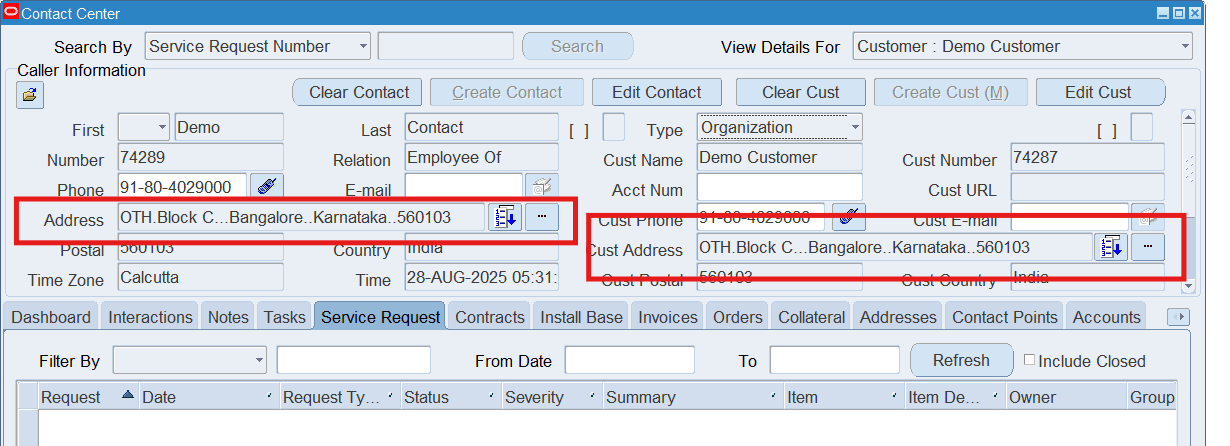Image resolution: width=1230 pixels, height=446 pixels.
Task: Switch to the Tasks tab
Action: tap(284, 317)
